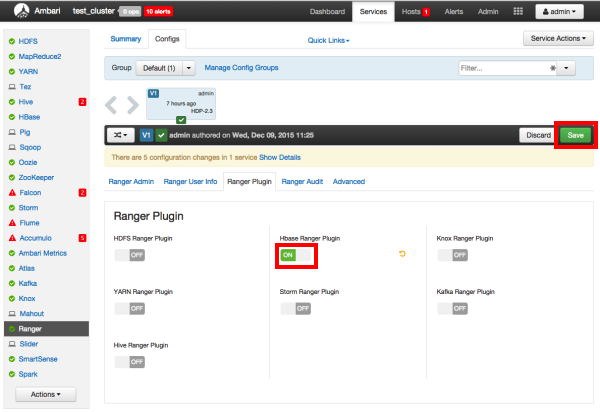Image resolution: width=600 pixels, height=412 pixels.
Task: Open the Advanced config tab
Action: click(x=349, y=182)
